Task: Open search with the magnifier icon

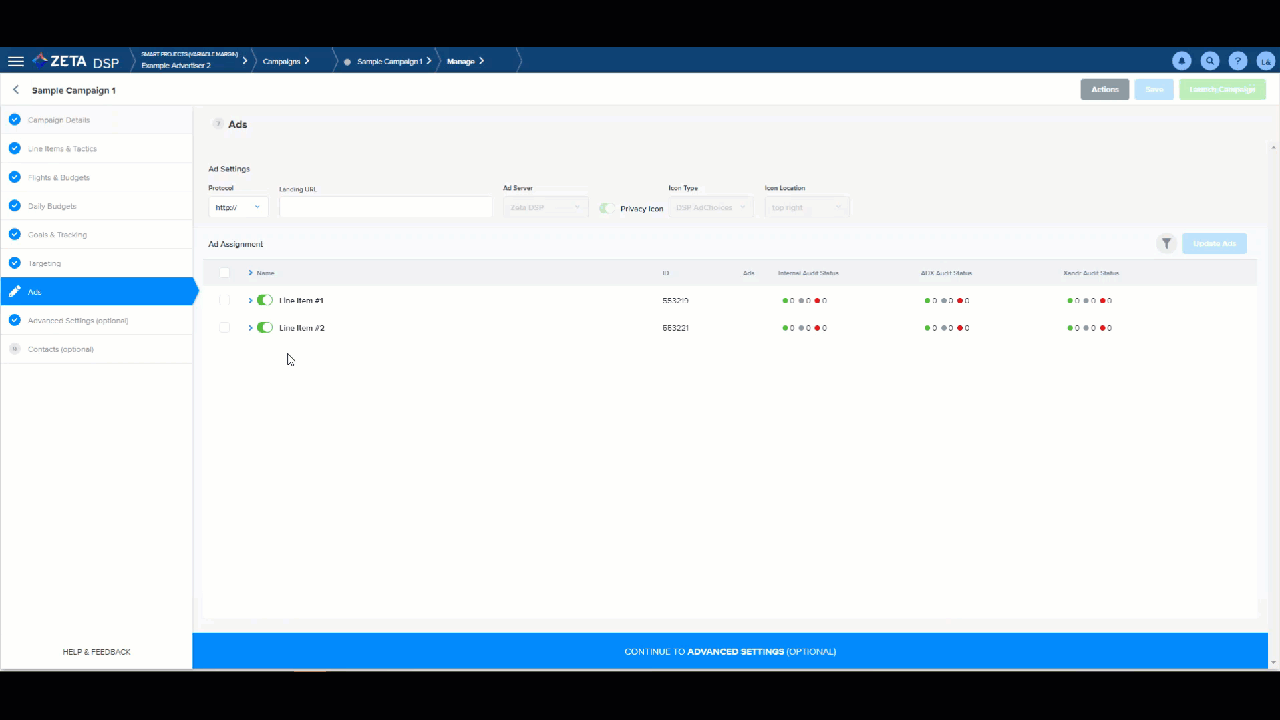Action: [x=1210, y=61]
